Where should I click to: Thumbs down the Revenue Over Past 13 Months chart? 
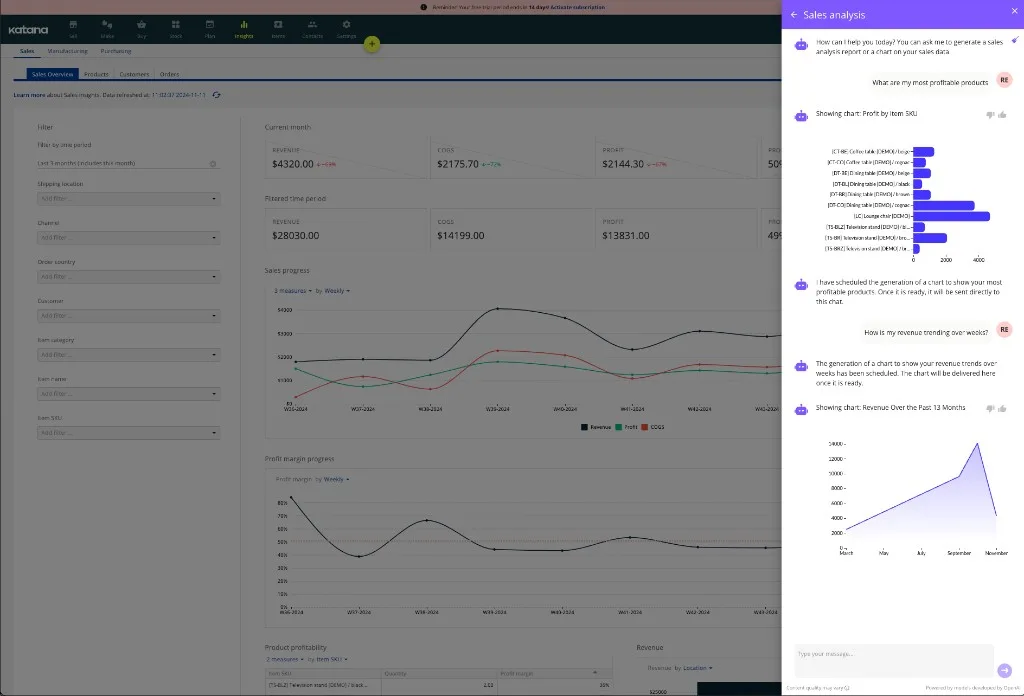(x=990, y=409)
